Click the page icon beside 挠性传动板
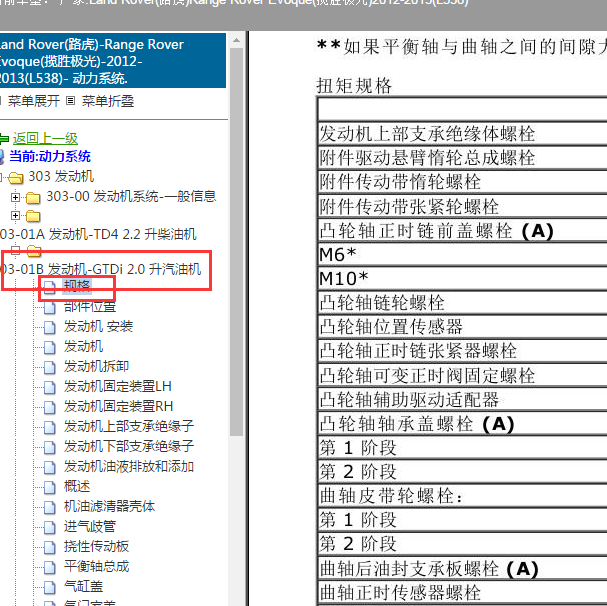 click(x=50, y=548)
